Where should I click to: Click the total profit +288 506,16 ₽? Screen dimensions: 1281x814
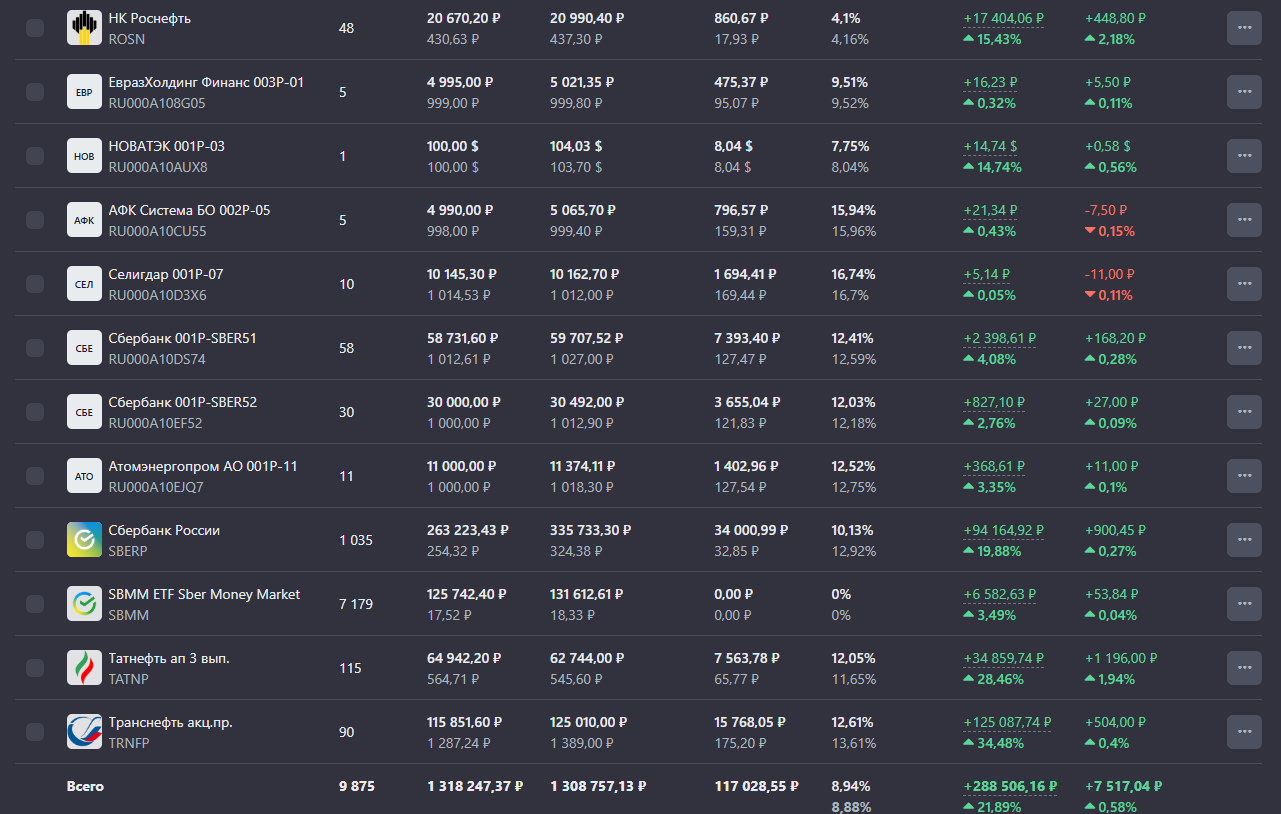coord(1009,787)
